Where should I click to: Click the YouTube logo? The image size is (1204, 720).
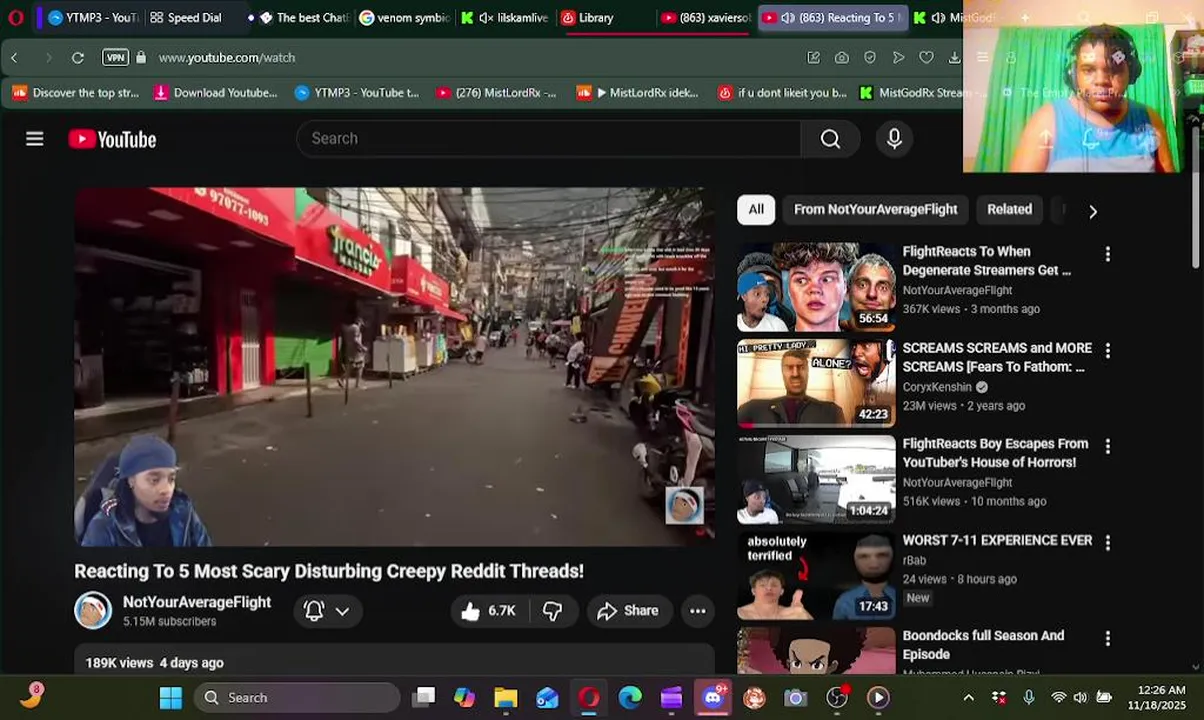(x=112, y=139)
